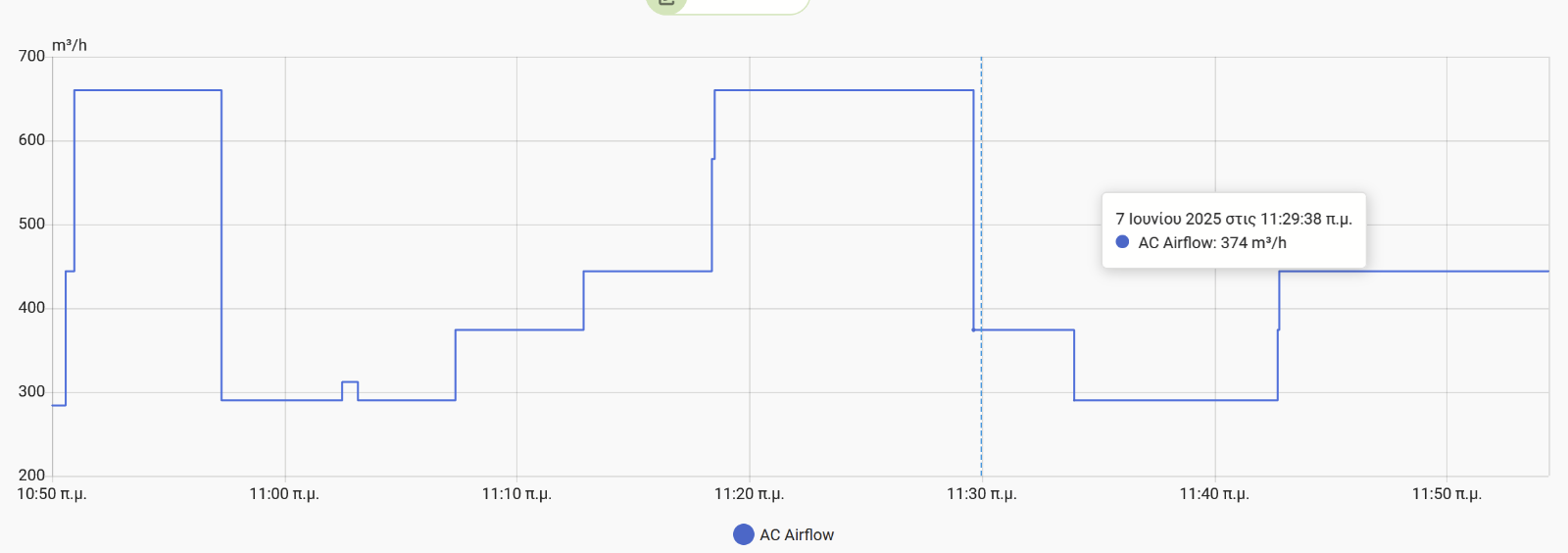
Task: Click the 11:40 π.μ. time axis label
Action: (x=1214, y=493)
